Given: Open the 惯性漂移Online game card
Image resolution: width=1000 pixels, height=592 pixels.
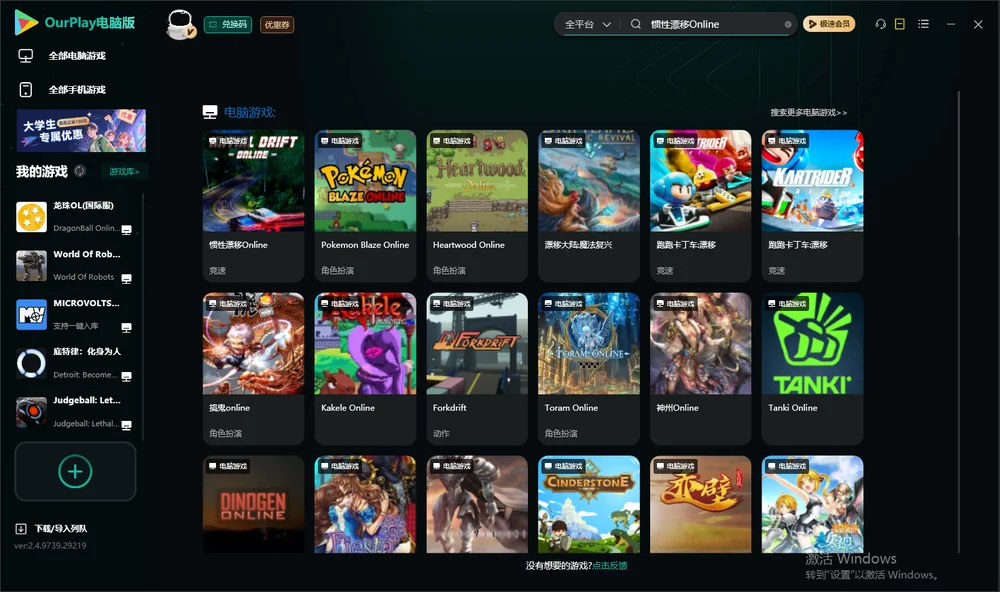Looking at the screenshot, I should 253,205.
